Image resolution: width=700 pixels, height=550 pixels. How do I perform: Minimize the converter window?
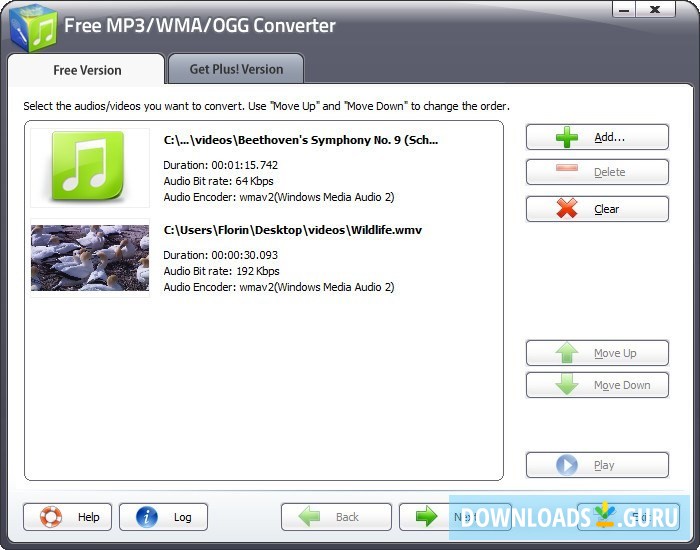(624, 10)
